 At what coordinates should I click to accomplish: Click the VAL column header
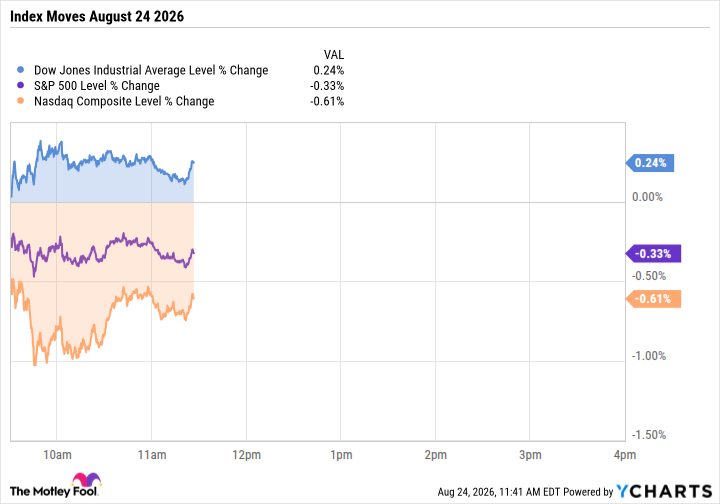(x=334, y=55)
